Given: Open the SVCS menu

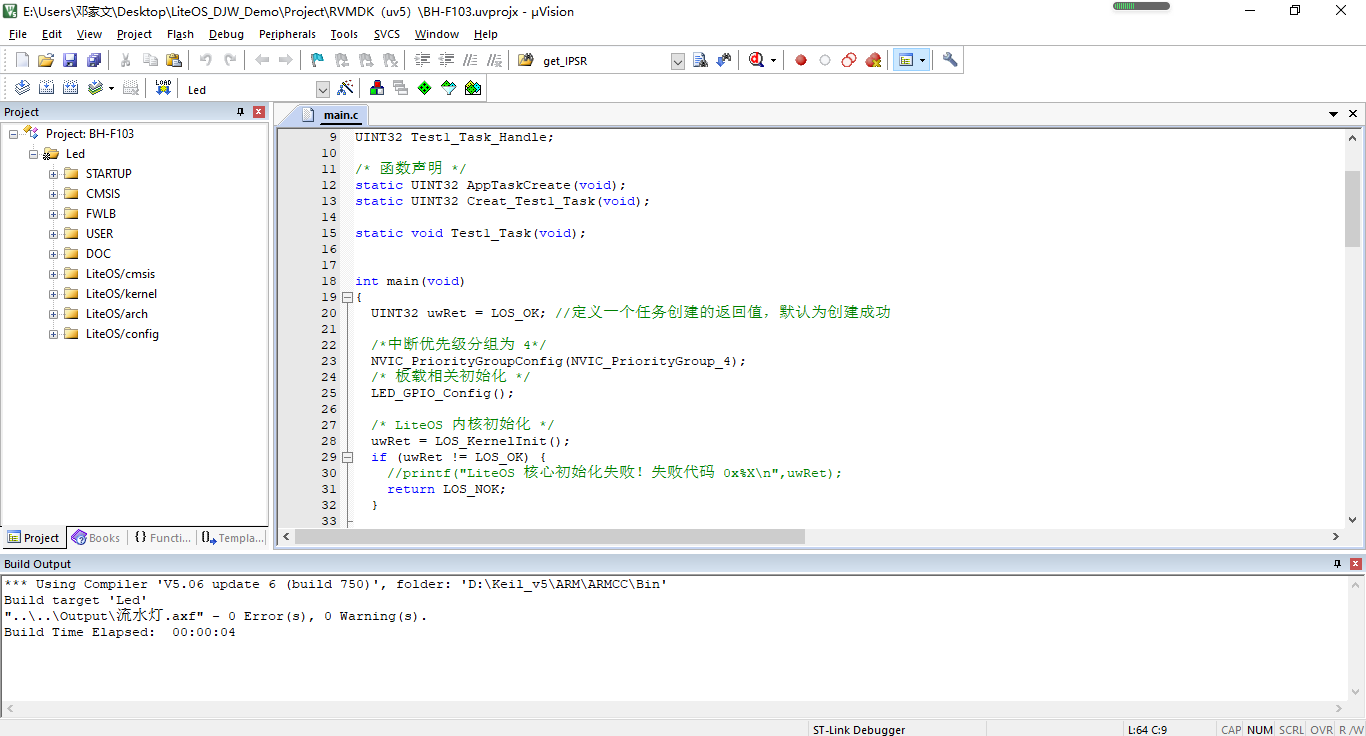Looking at the screenshot, I should tap(386, 34).
